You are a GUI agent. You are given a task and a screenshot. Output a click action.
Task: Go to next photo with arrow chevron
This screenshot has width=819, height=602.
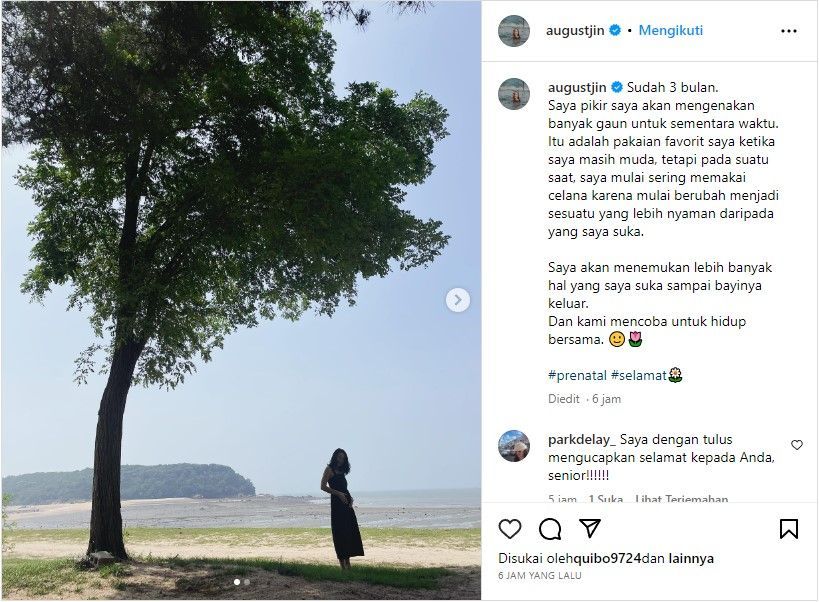pyautogui.click(x=458, y=300)
